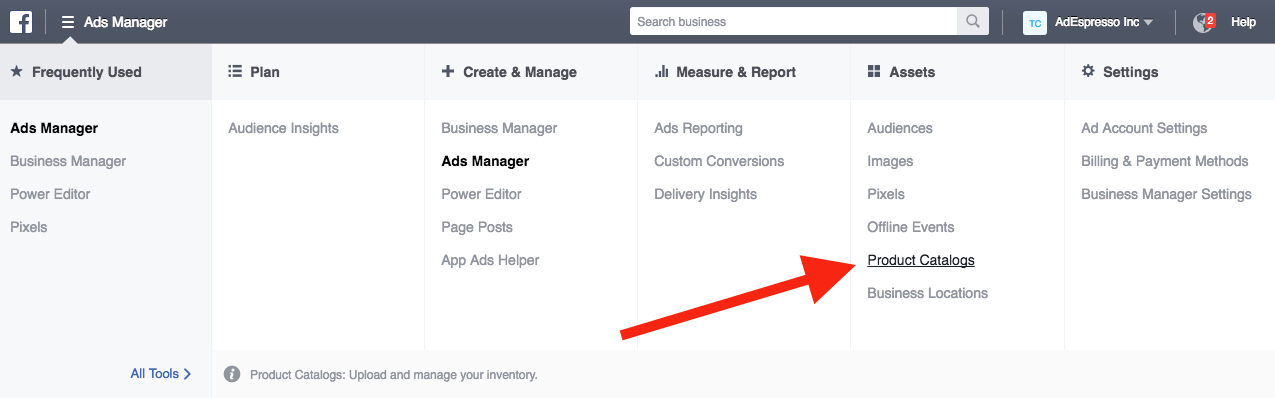Select Business Locations under Assets
Viewport: 1275px width, 398px height.
pos(927,293)
